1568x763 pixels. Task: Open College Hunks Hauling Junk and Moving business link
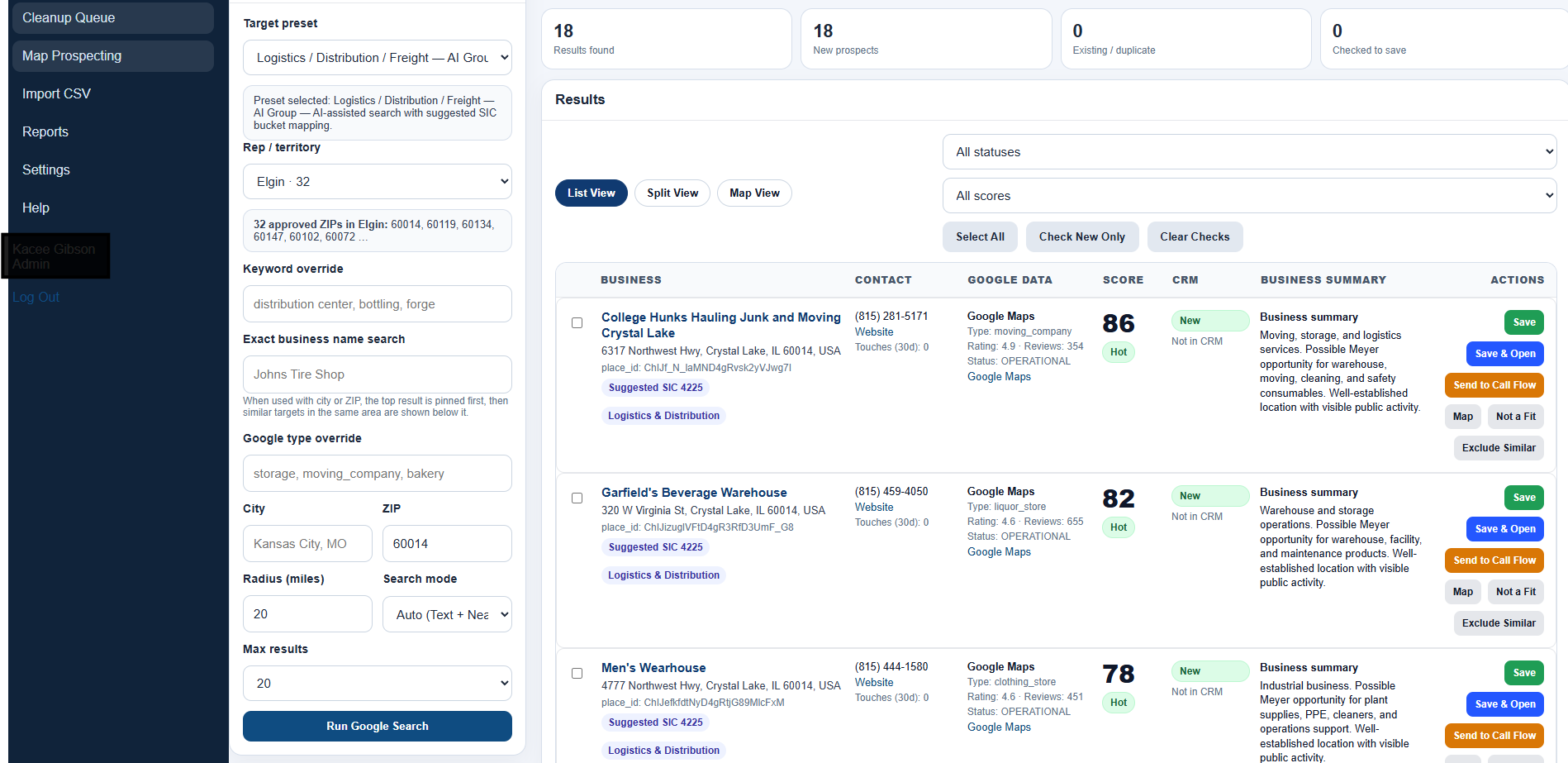click(721, 326)
